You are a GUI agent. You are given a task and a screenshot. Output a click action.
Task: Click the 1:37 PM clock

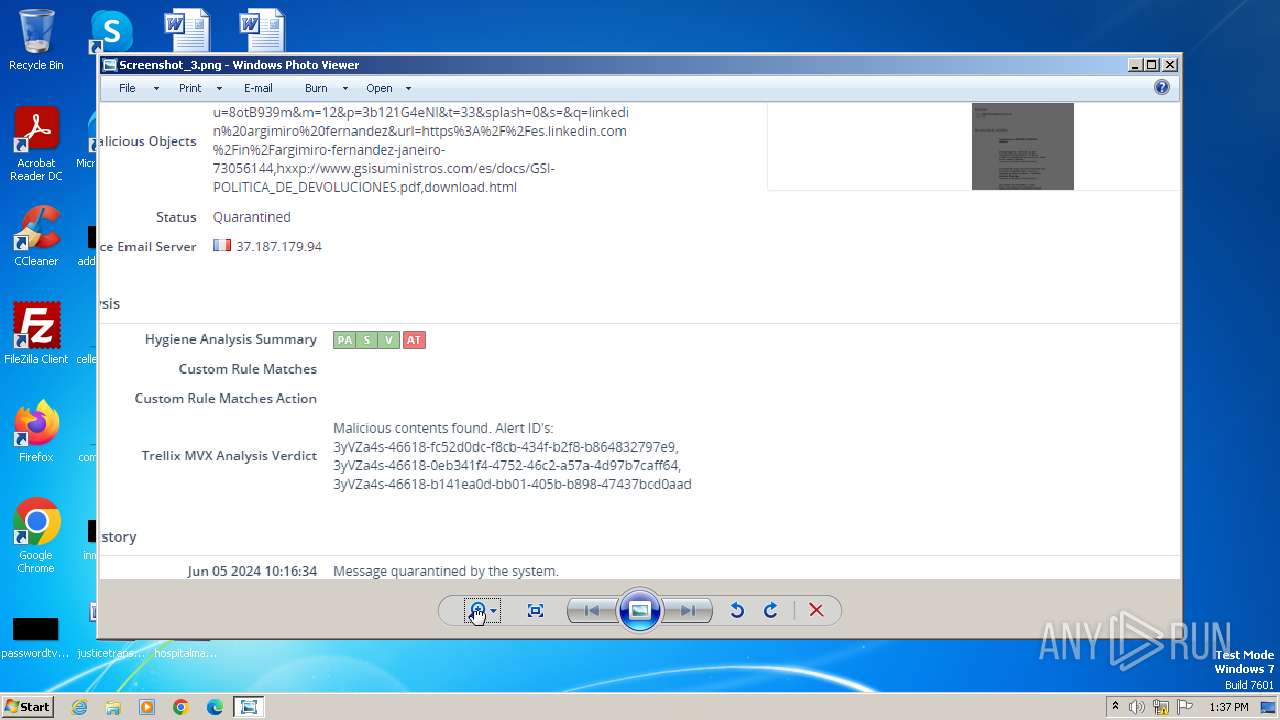point(1229,707)
